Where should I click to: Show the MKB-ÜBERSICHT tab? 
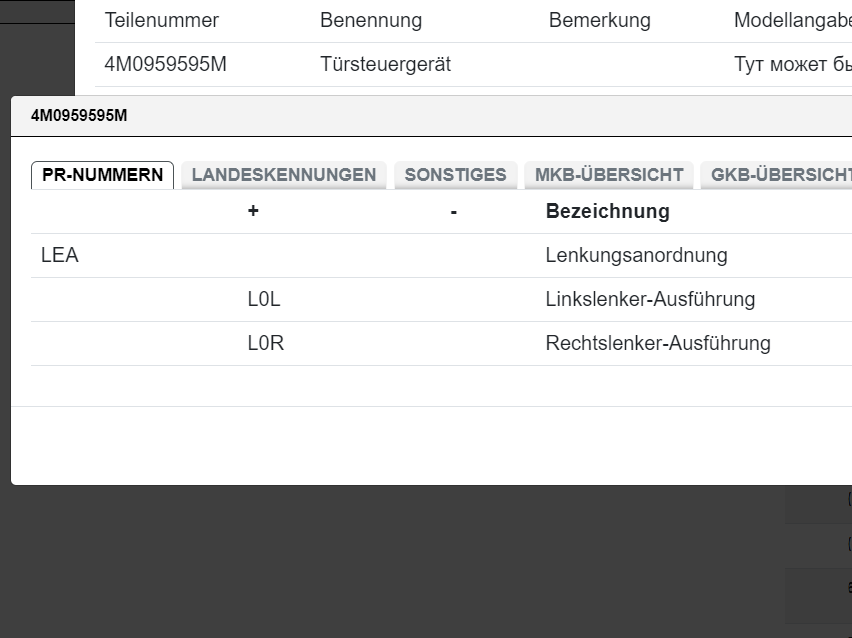tap(609, 175)
